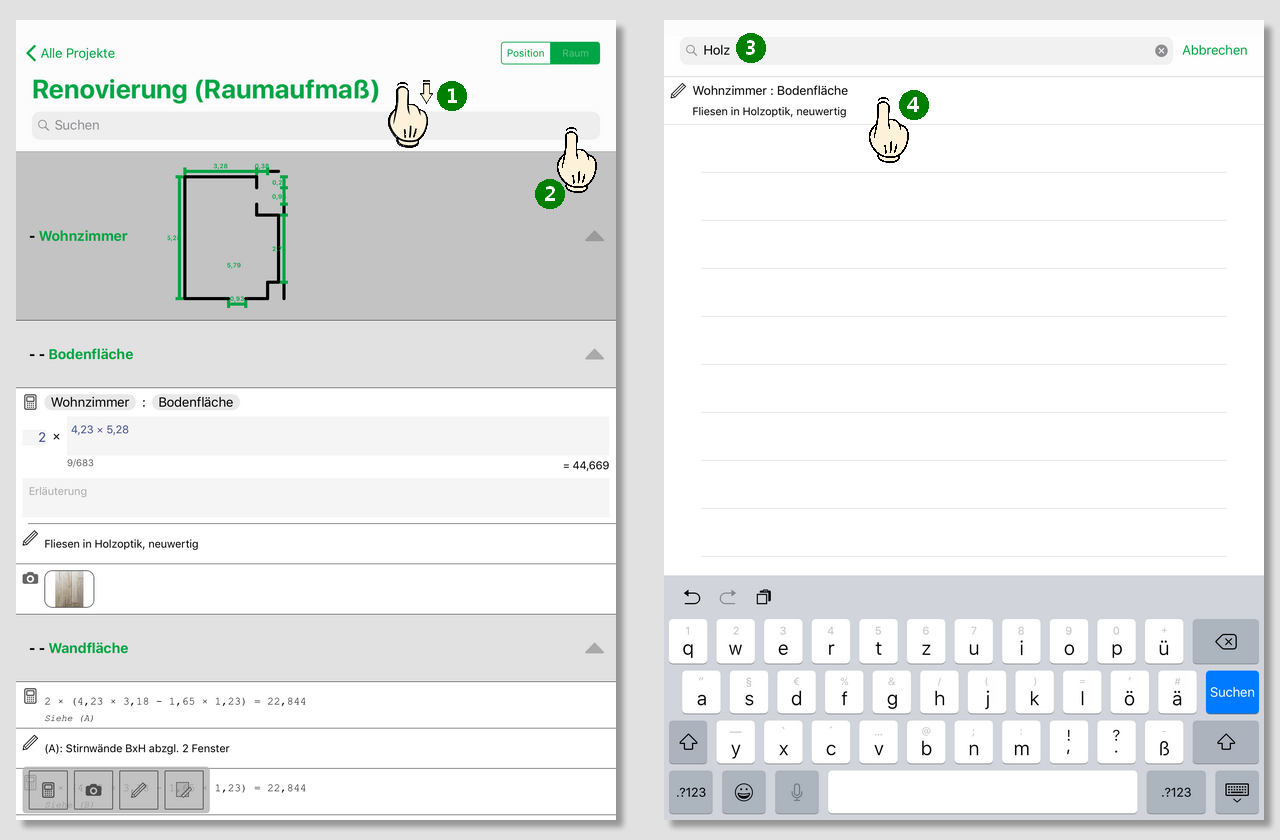Image resolution: width=1280 pixels, height=840 pixels.
Task: Collapse the Bodenfläche section
Action: (x=594, y=354)
